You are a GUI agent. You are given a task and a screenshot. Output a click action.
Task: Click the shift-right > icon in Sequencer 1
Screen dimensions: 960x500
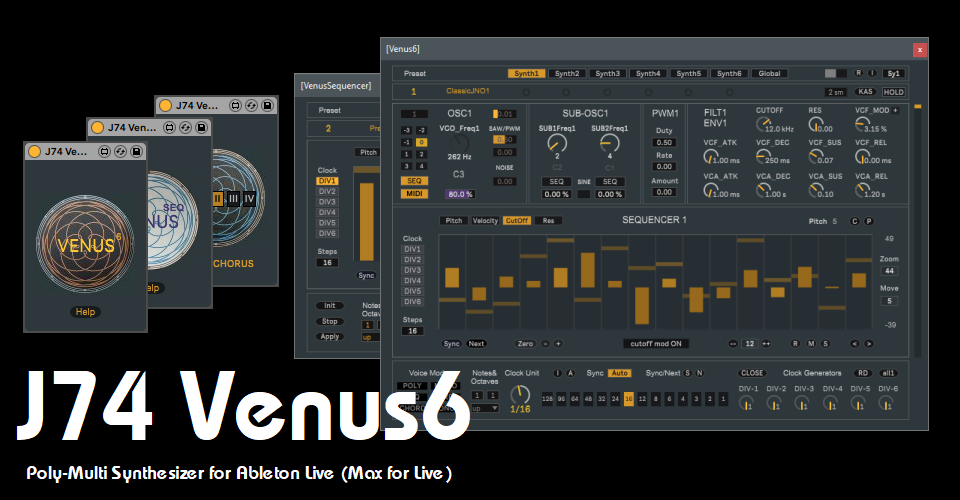coord(868,344)
